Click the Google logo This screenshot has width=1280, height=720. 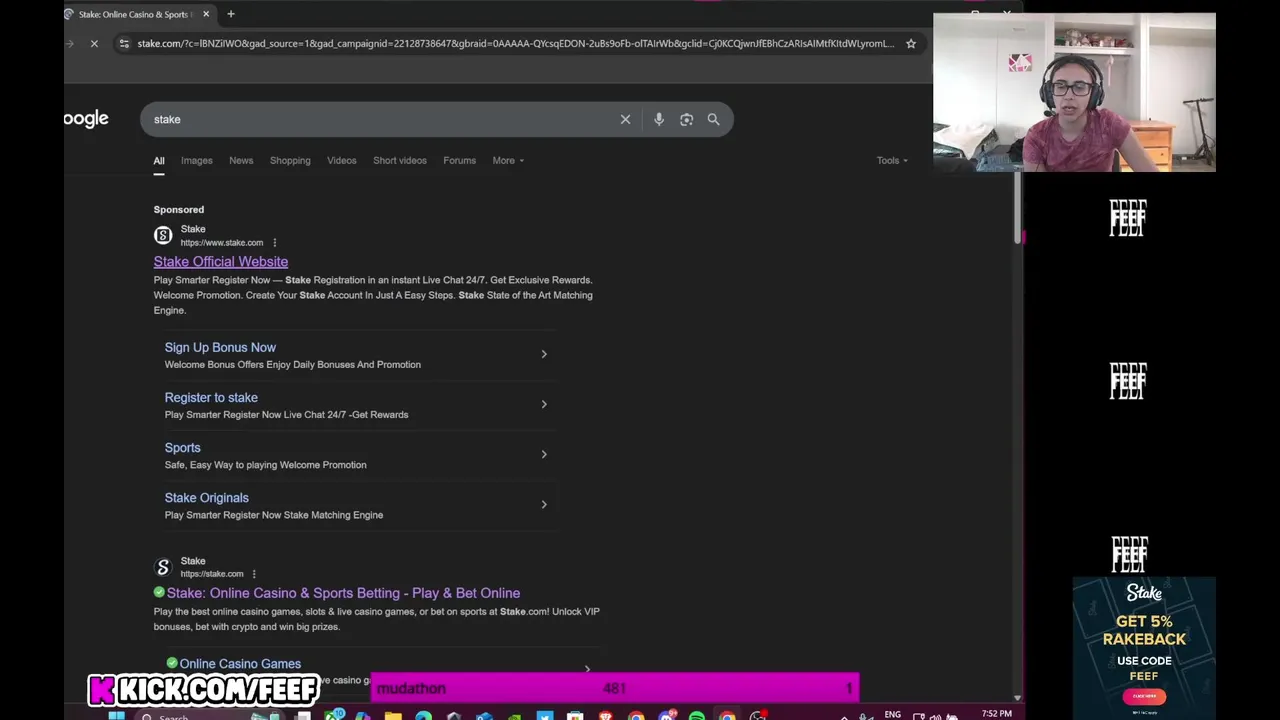pyautogui.click(x=86, y=119)
